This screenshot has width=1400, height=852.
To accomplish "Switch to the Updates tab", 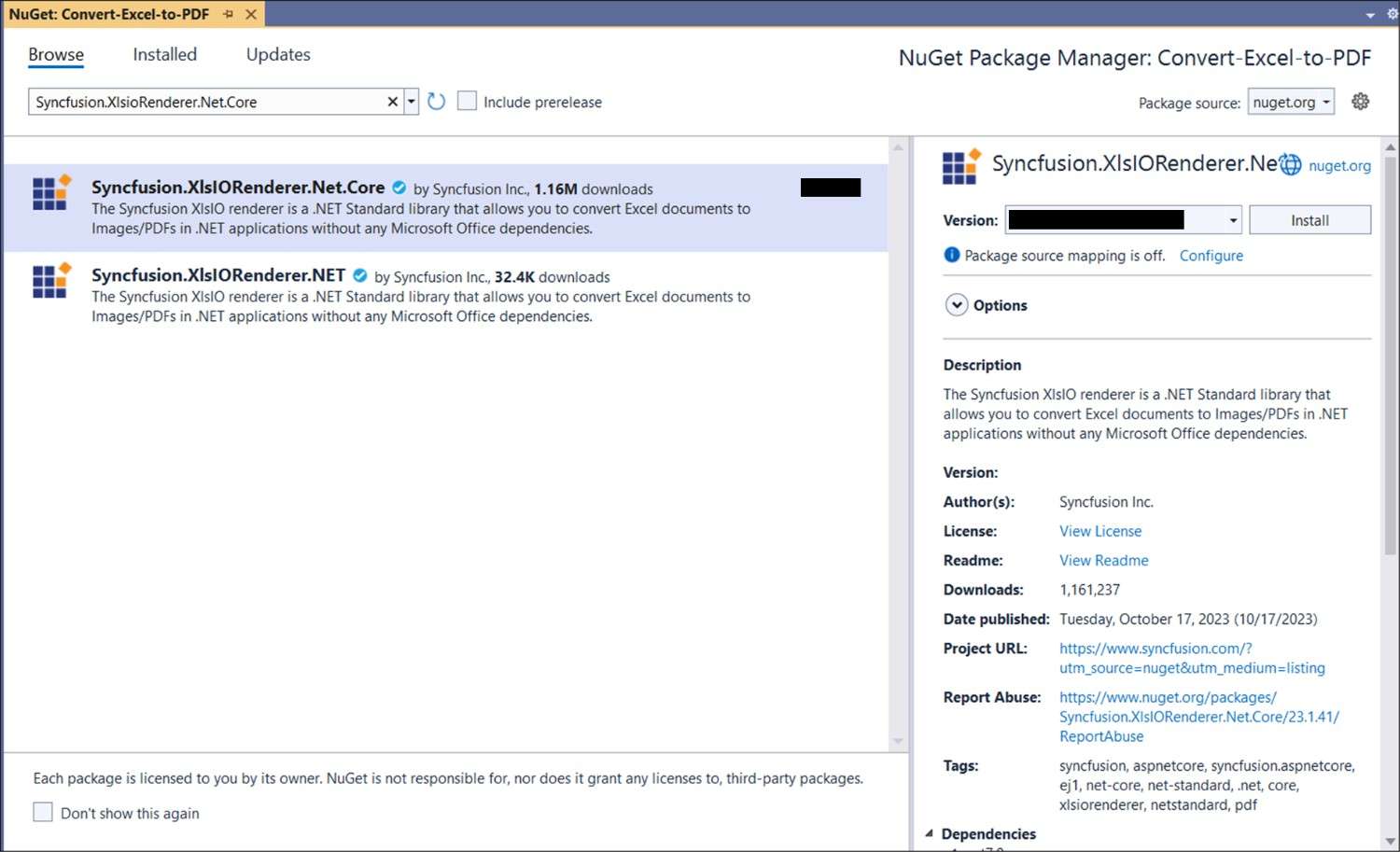I will [278, 54].
